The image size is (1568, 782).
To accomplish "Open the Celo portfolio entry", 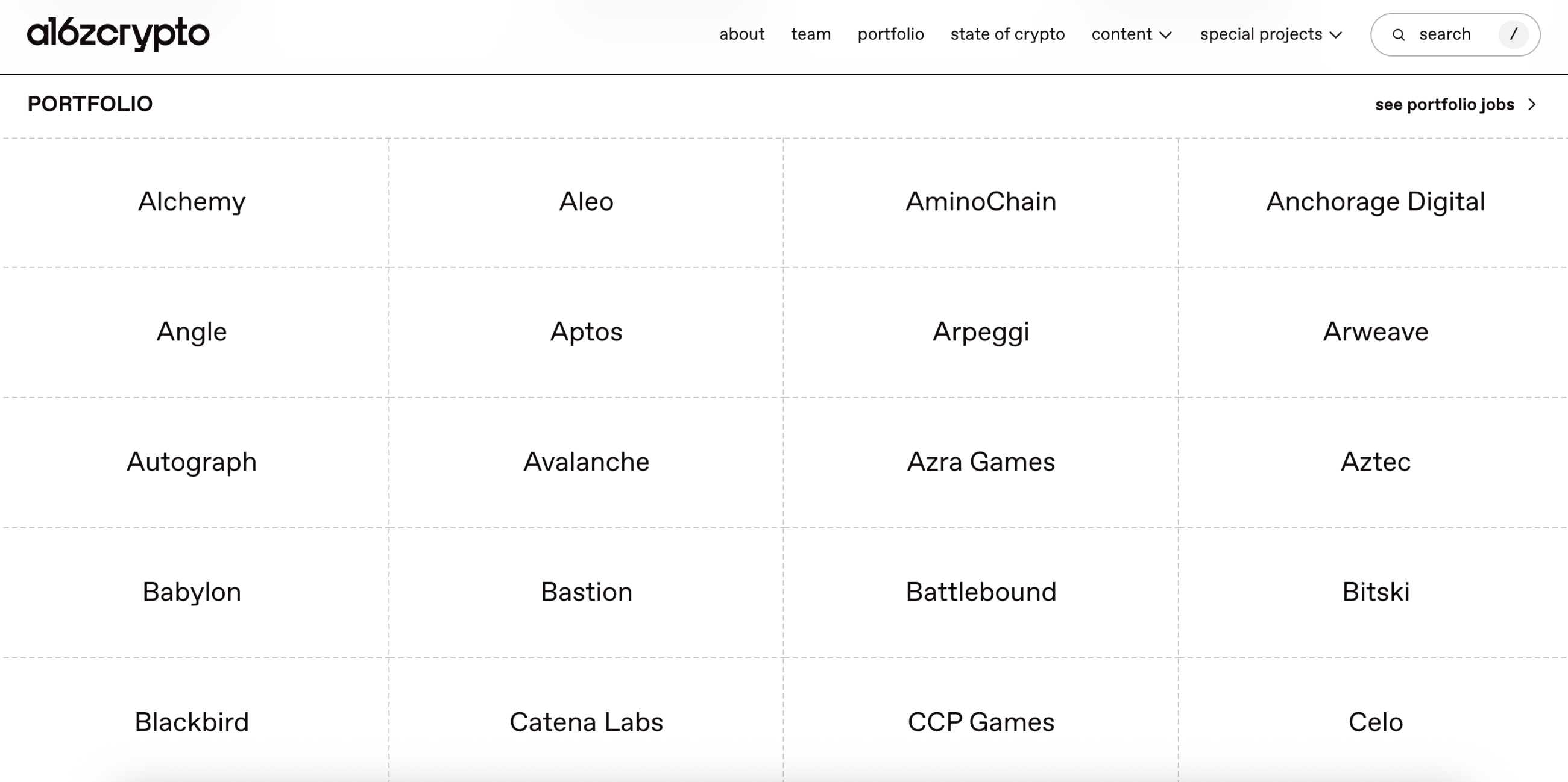I will 1375,722.
